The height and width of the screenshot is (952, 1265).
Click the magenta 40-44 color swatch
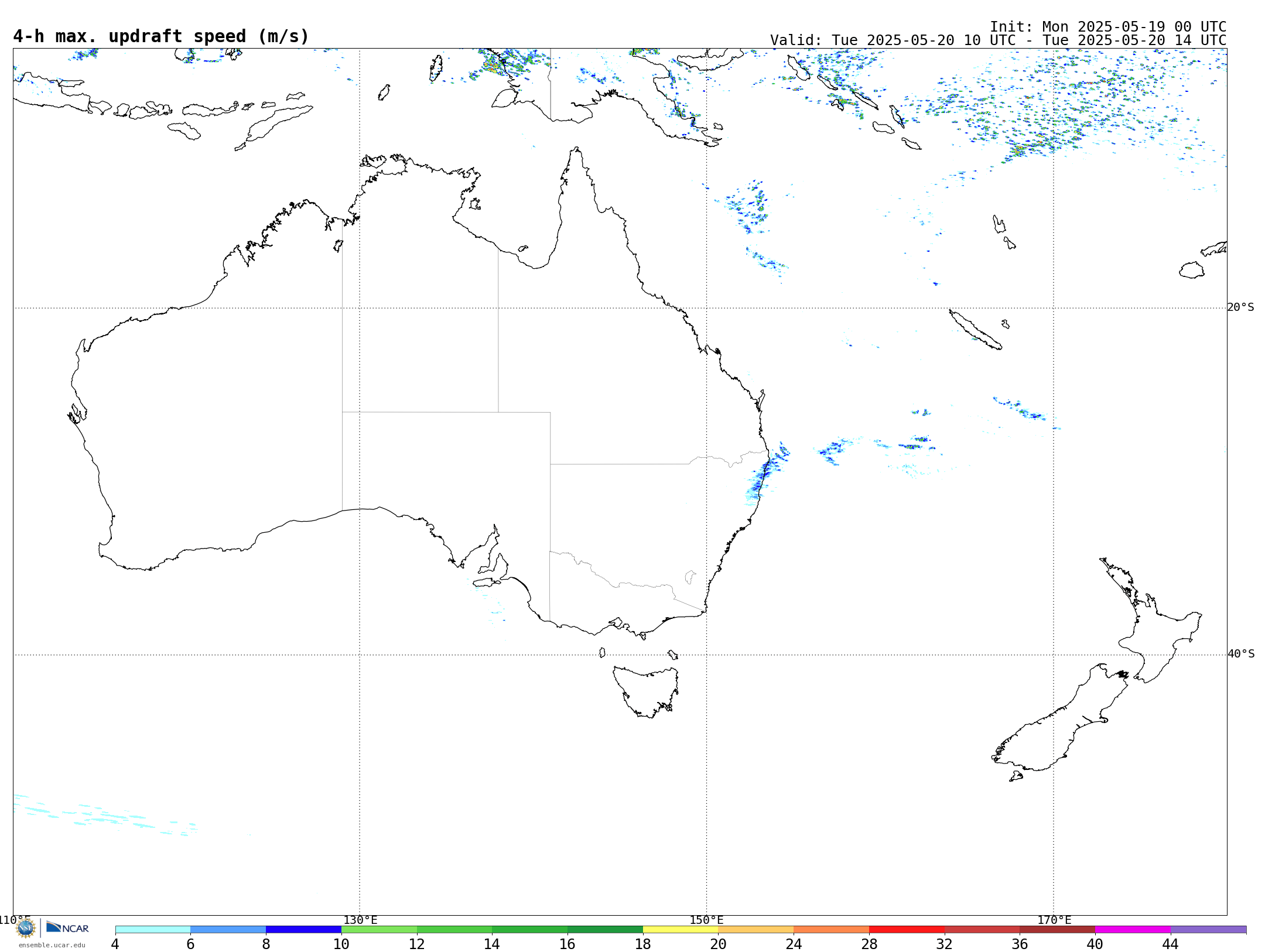(x=1133, y=930)
